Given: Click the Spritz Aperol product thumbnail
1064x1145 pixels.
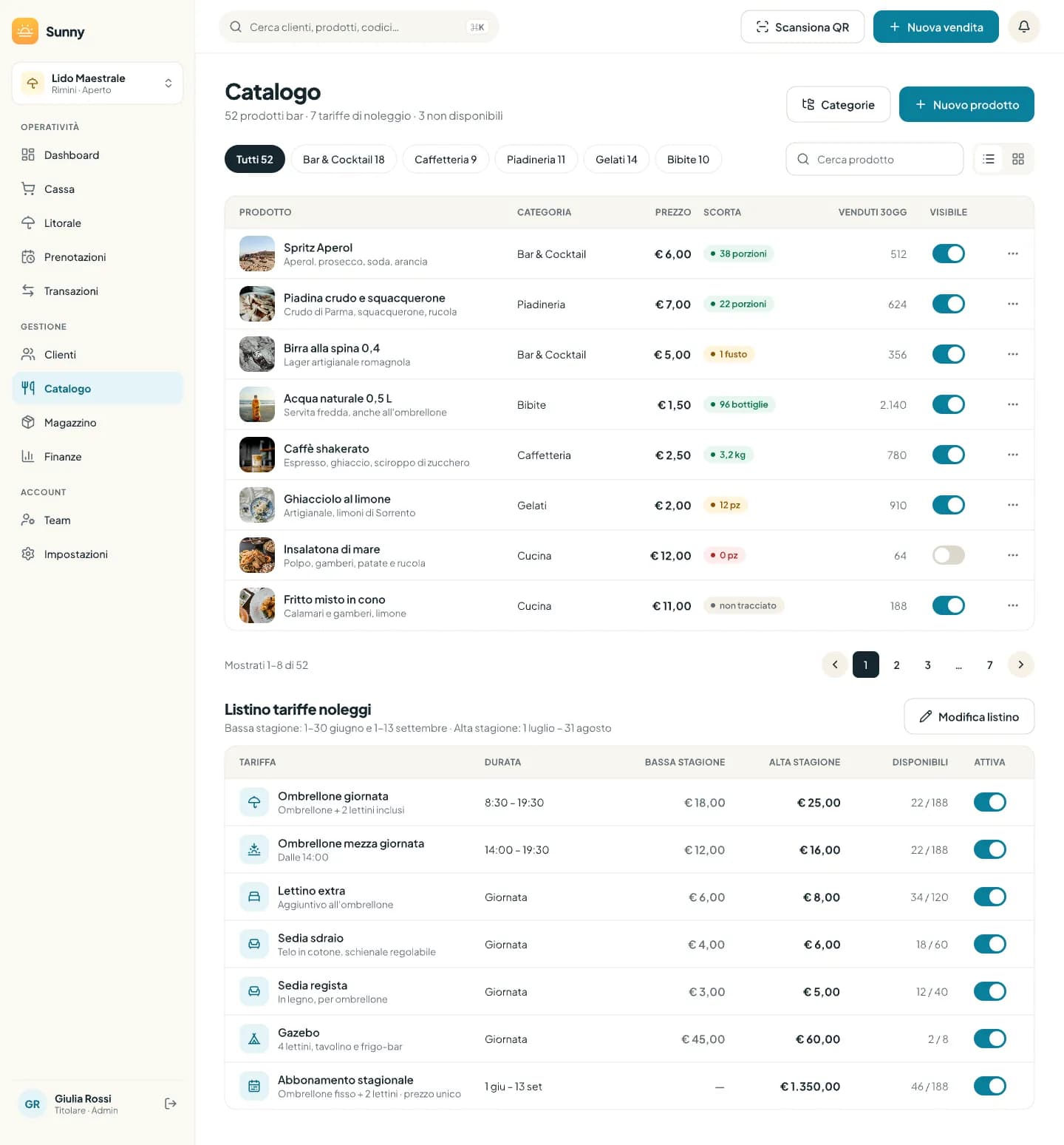Looking at the screenshot, I should tap(257, 254).
